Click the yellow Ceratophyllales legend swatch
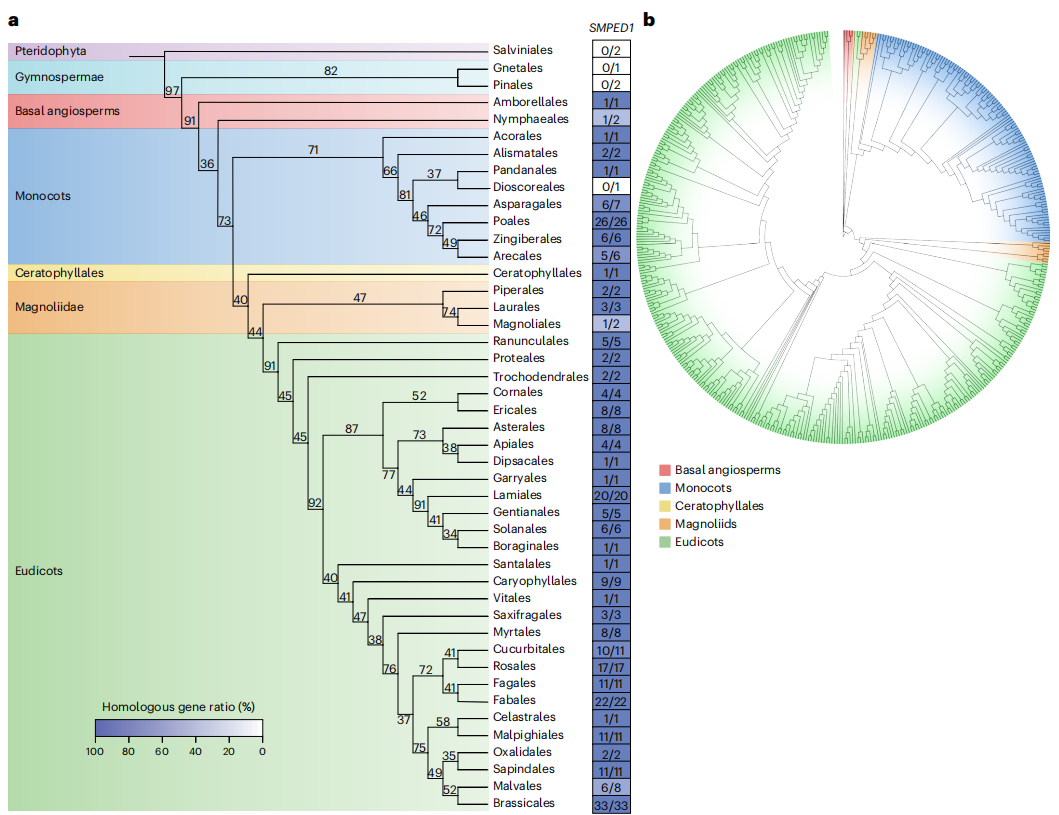1059x815 pixels. 665,506
